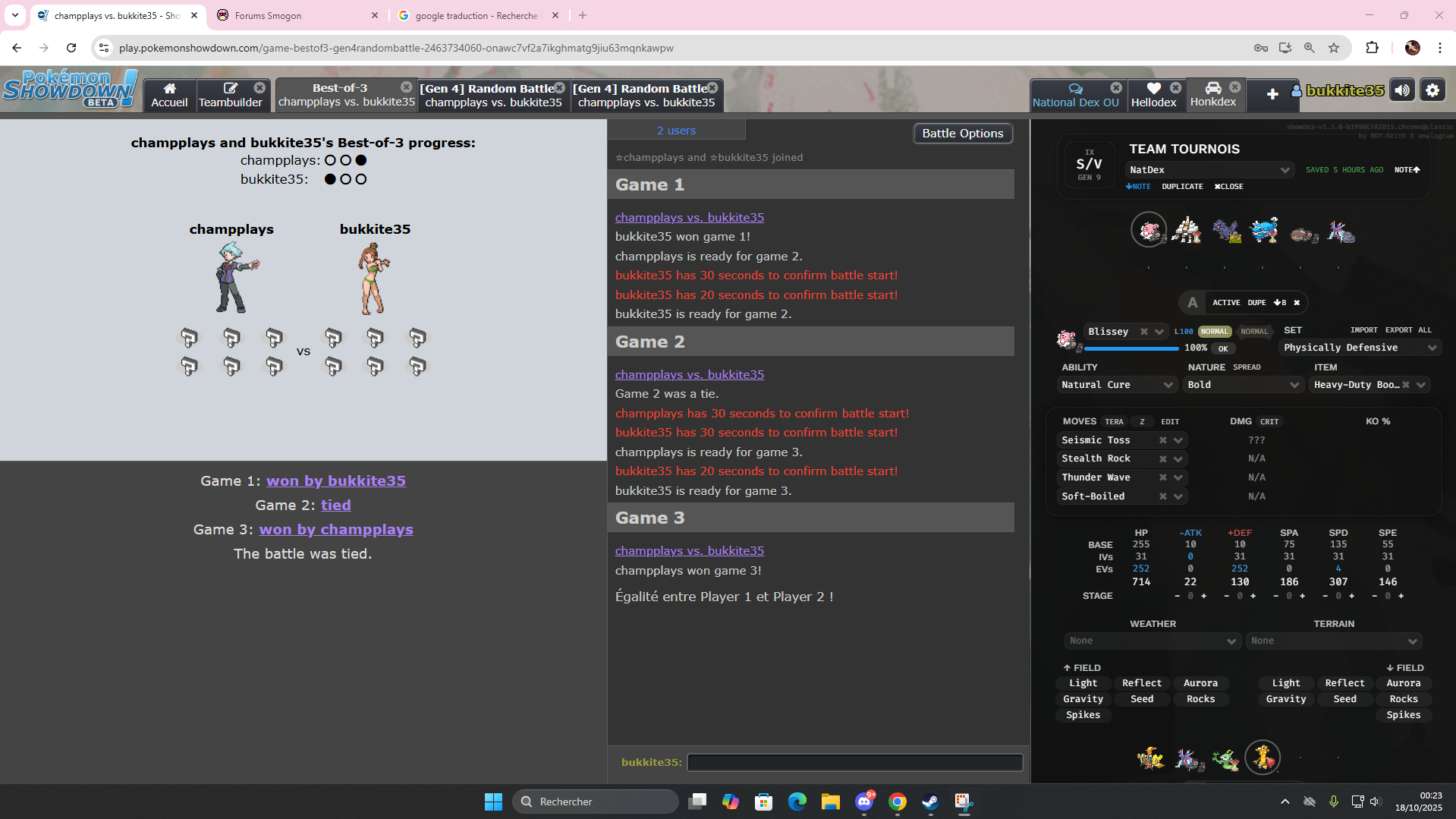Expand the Nature dropdown showing Bold
The width and height of the screenshot is (1456, 819).
(1242, 385)
